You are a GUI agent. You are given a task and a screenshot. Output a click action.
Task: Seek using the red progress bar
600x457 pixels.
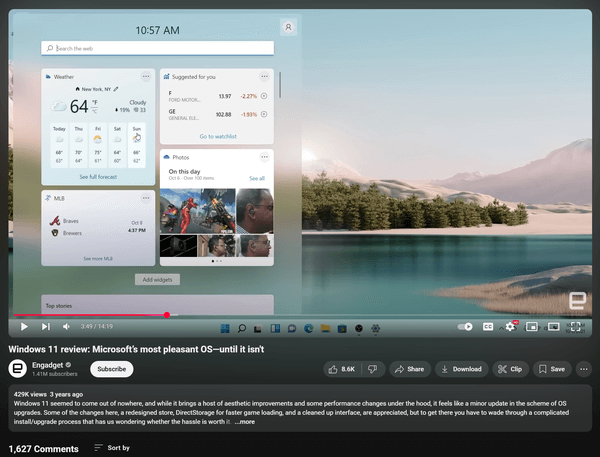(x=90, y=315)
